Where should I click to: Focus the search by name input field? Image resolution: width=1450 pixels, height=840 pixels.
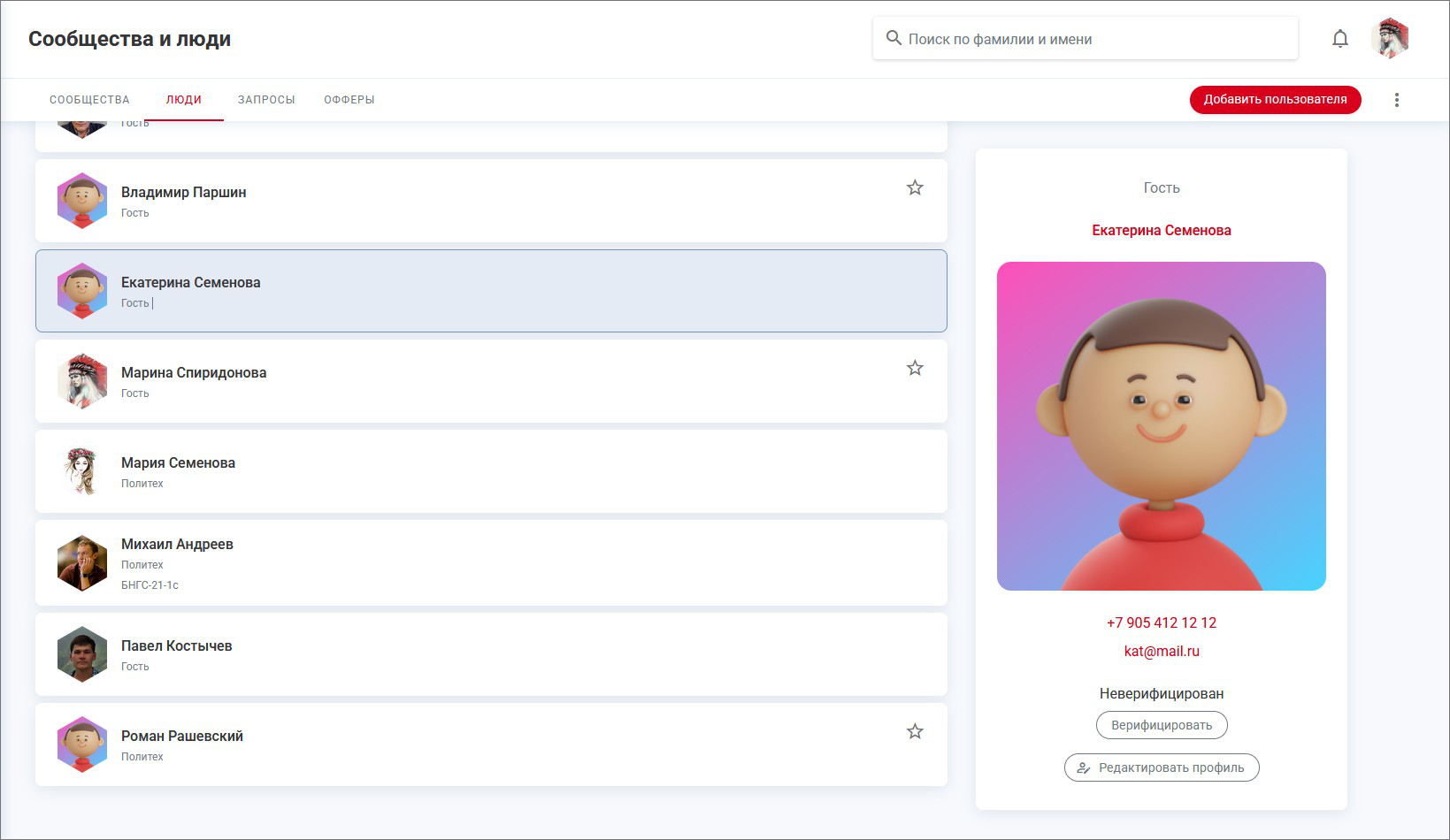[x=1097, y=39]
